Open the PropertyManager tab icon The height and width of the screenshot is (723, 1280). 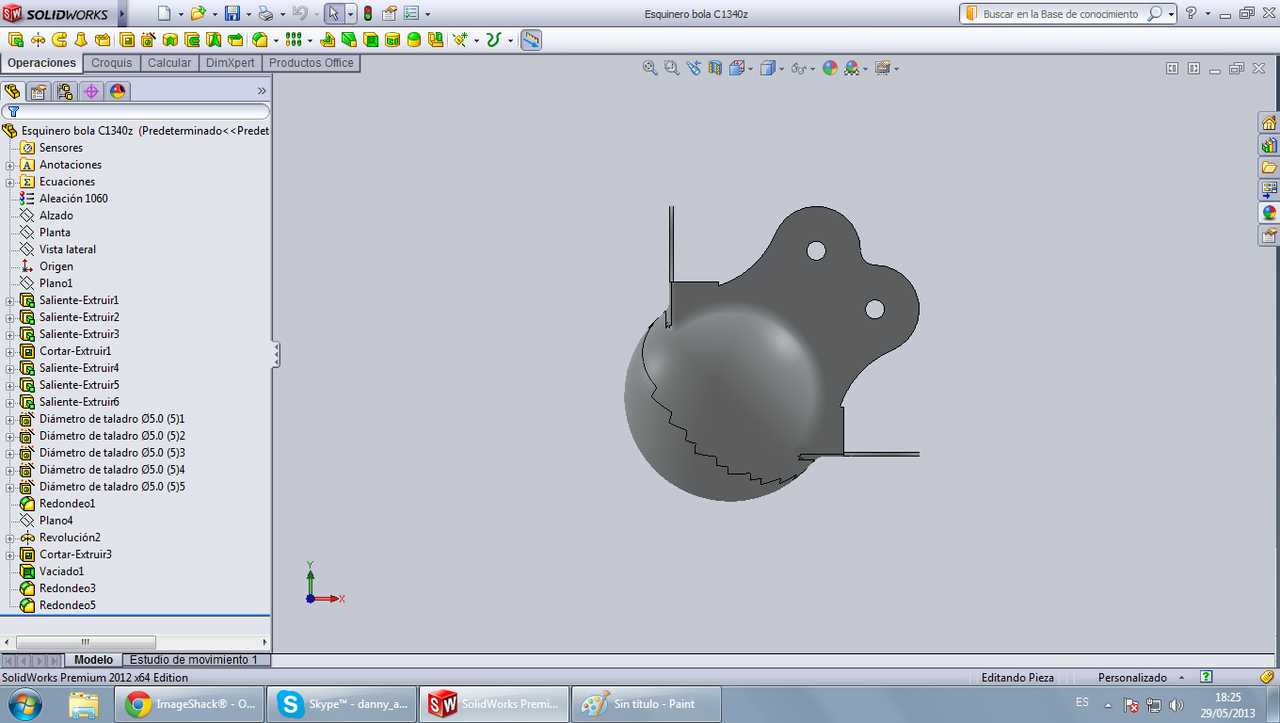pos(39,91)
